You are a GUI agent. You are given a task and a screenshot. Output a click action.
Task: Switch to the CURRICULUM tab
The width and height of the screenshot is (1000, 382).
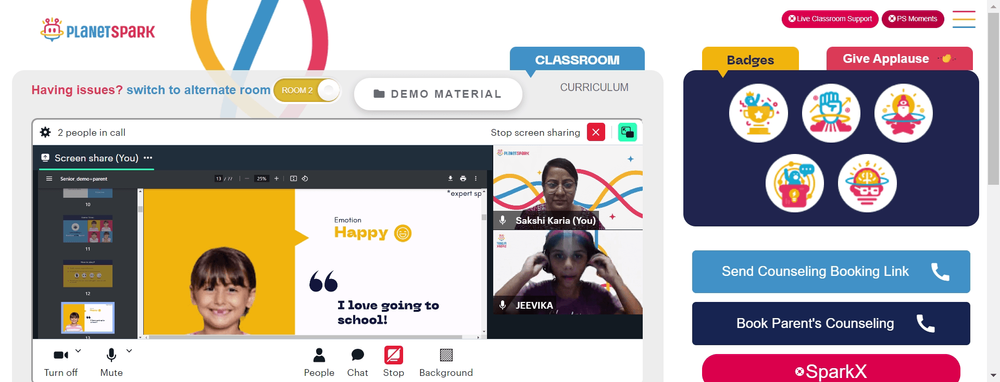tap(594, 87)
